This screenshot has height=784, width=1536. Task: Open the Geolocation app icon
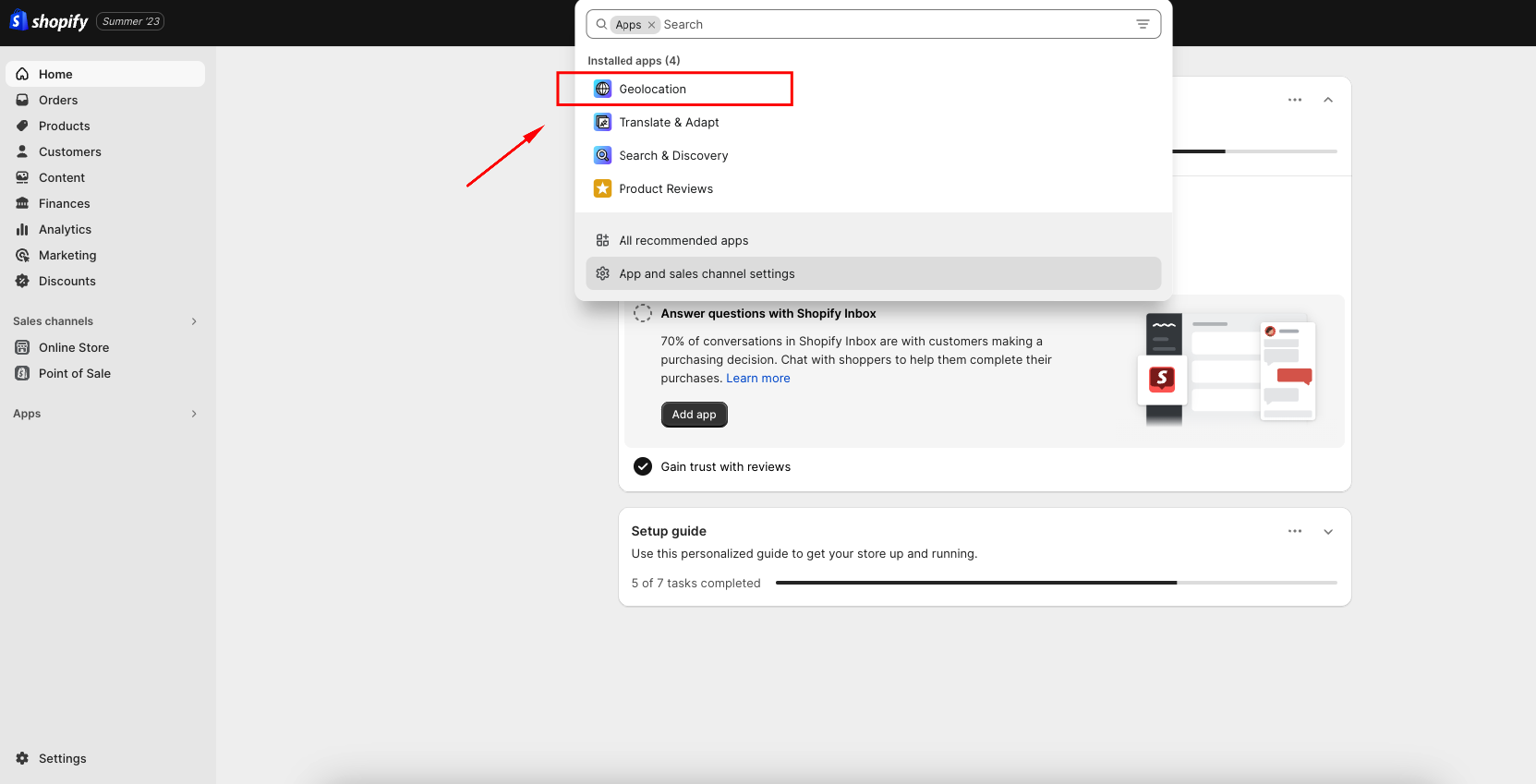coord(602,89)
